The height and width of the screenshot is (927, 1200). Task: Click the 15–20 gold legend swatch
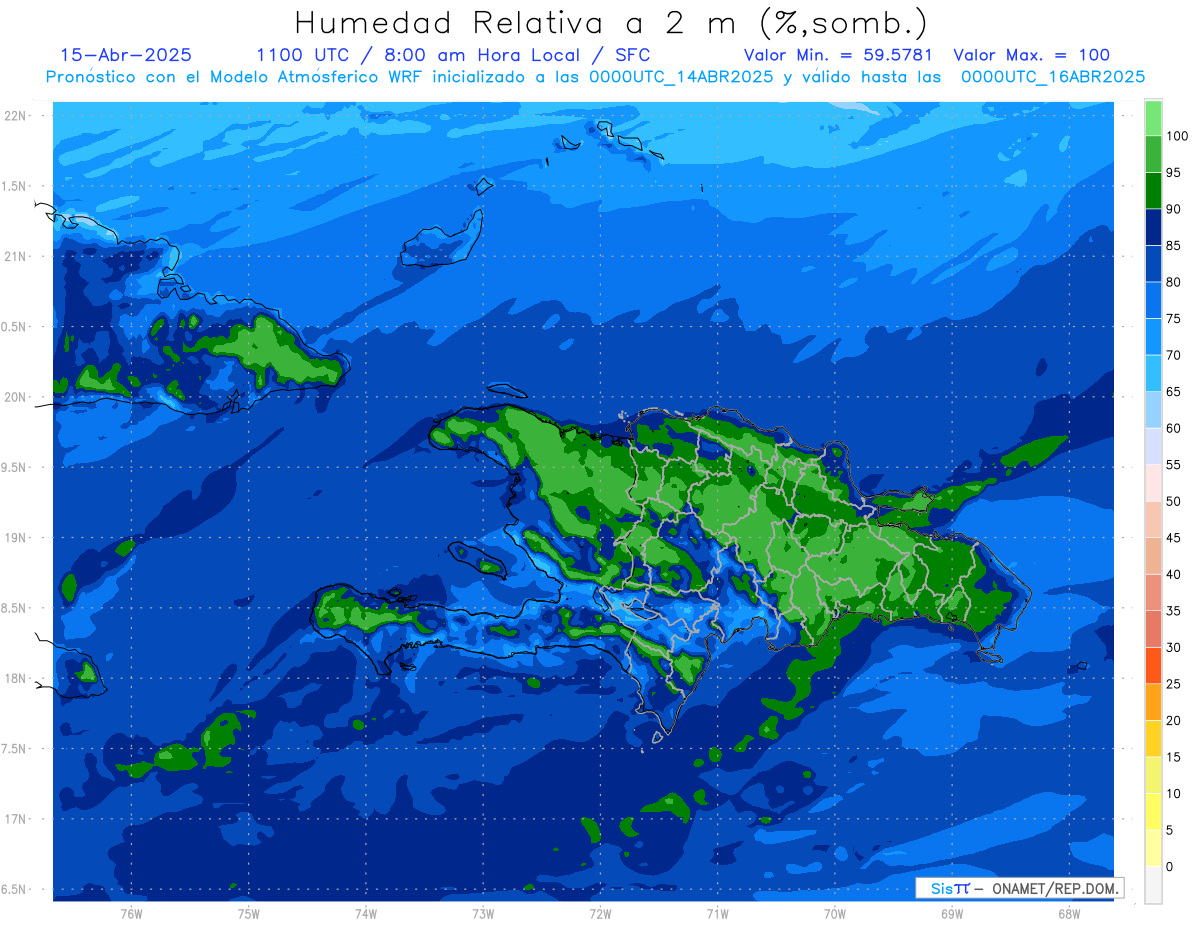pos(1153,738)
